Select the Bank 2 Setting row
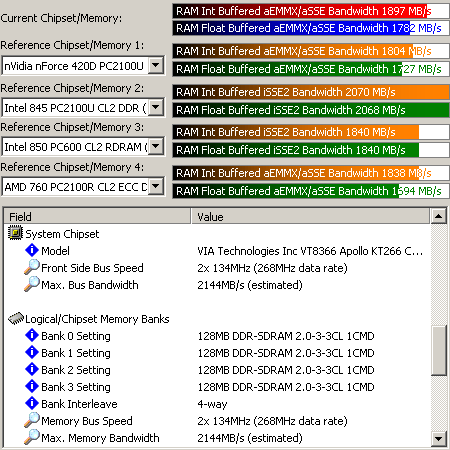The height and width of the screenshot is (450, 450). point(217,370)
